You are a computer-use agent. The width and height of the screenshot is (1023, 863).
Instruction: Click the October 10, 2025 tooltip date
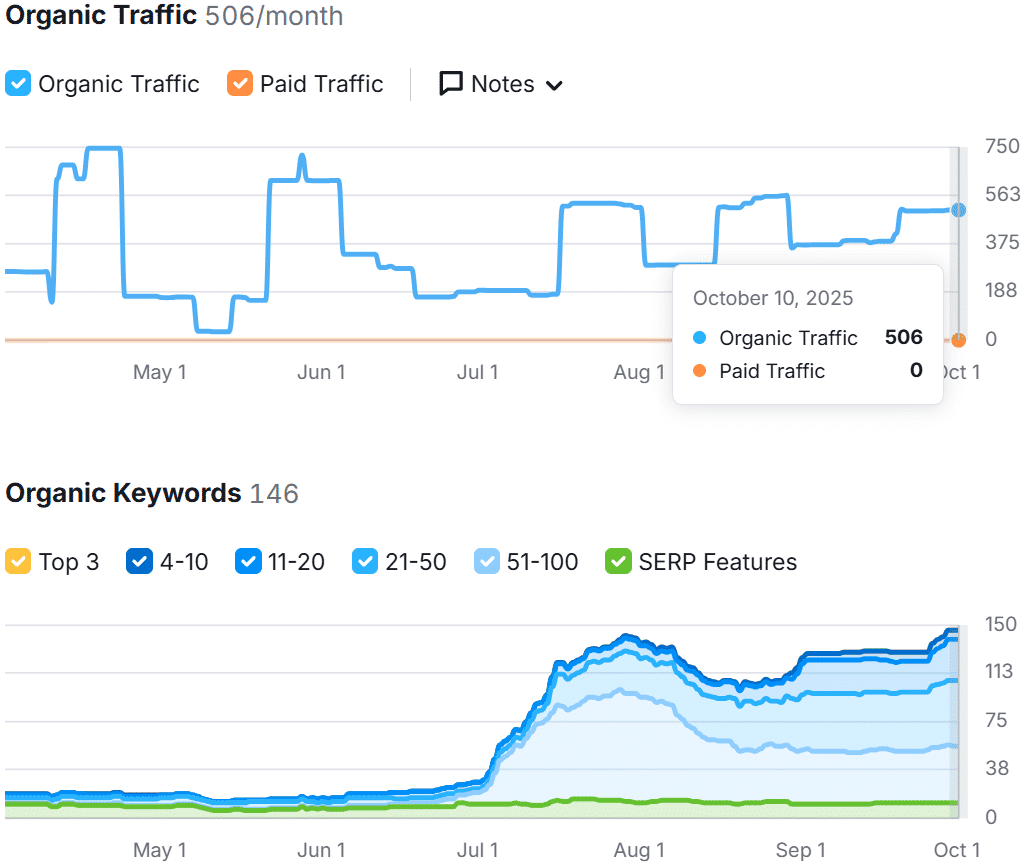point(773,298)
